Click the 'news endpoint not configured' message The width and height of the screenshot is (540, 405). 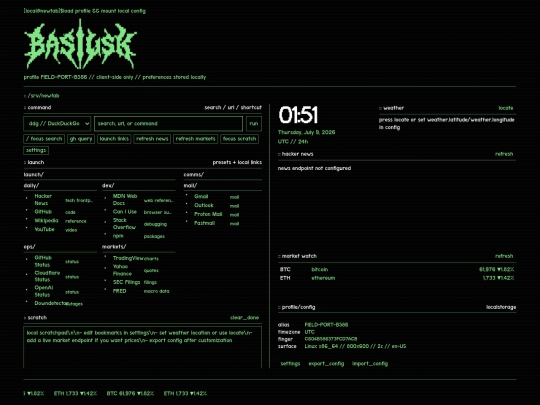click(314, 168)
